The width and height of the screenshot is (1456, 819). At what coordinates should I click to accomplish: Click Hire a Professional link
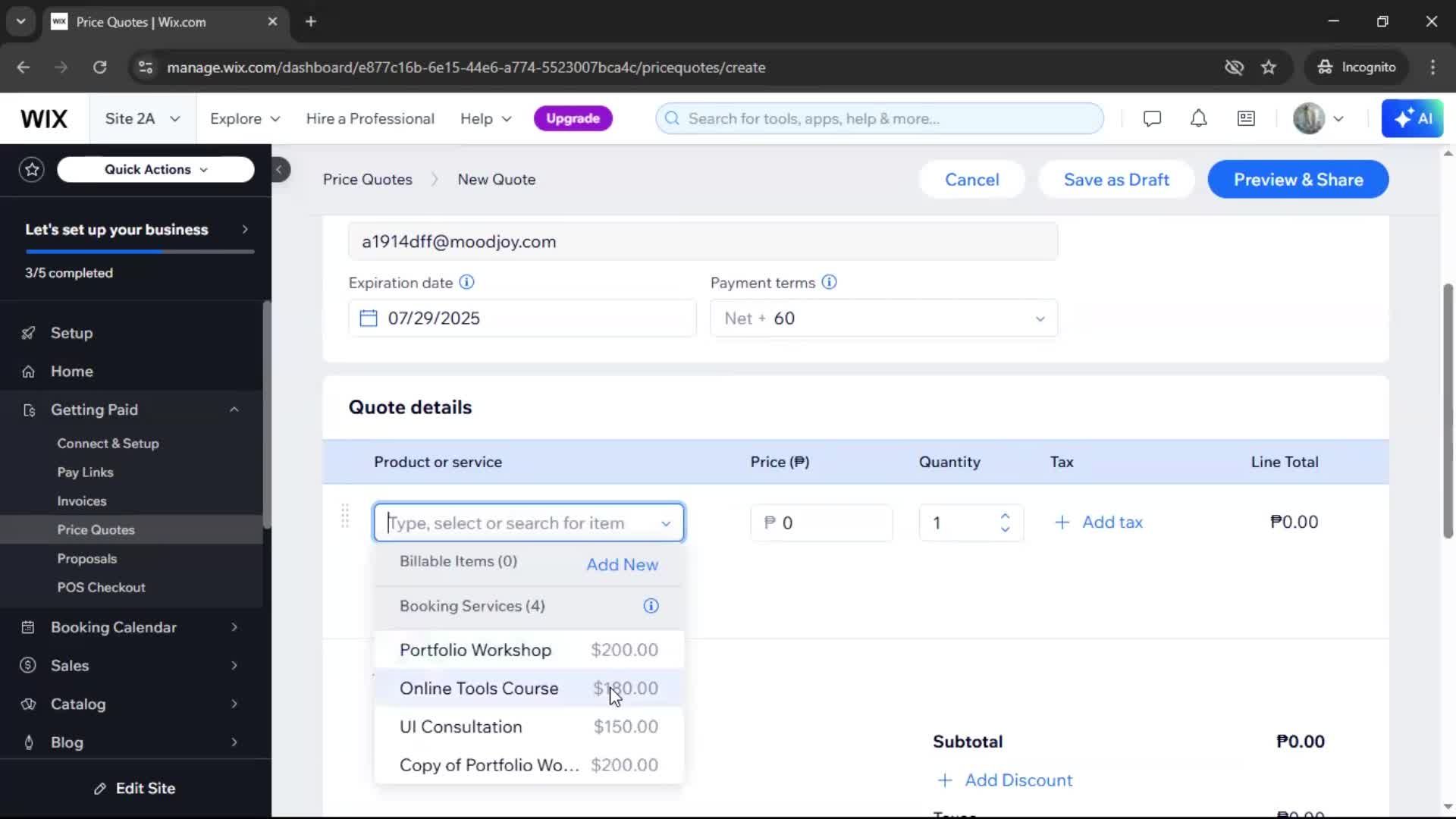coord(370,118)
